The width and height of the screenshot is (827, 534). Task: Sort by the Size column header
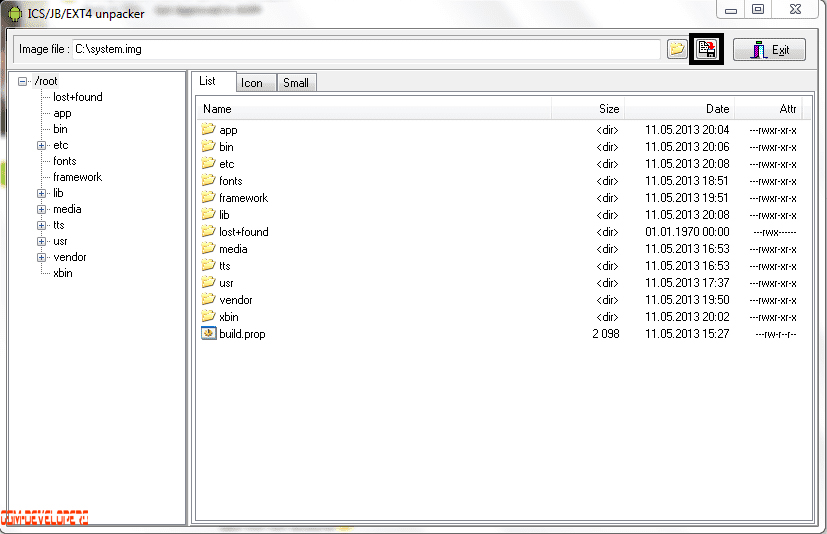[588, 109]
